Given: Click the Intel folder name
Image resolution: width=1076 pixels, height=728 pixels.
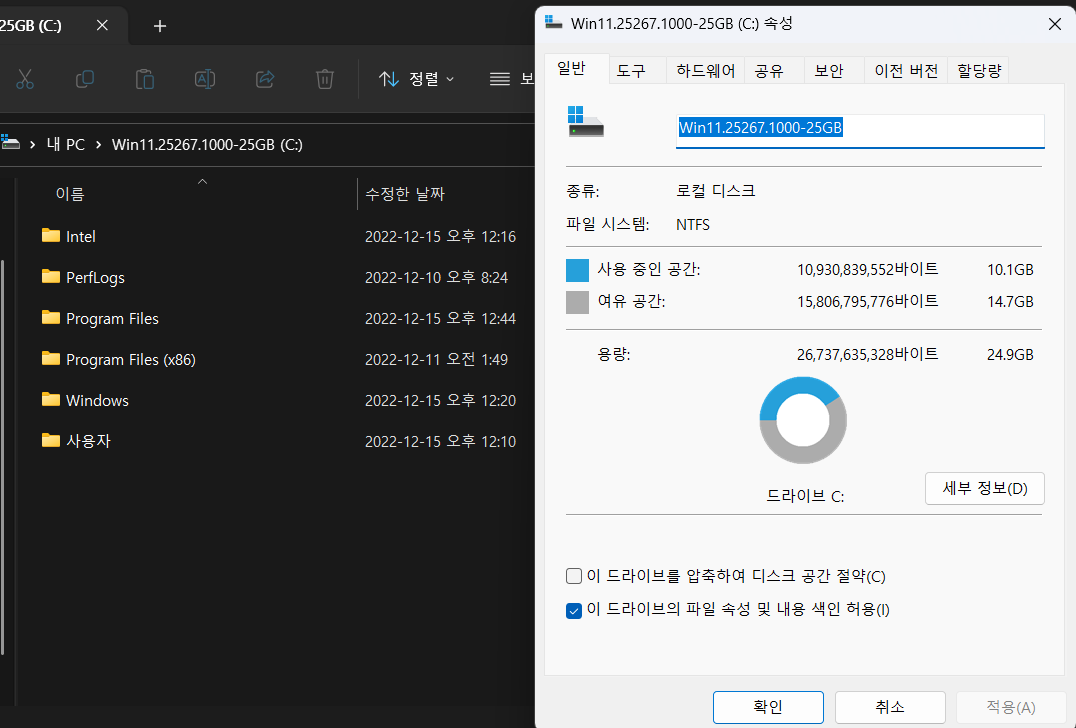Looking at the screenshot, I should coord(81,237).
